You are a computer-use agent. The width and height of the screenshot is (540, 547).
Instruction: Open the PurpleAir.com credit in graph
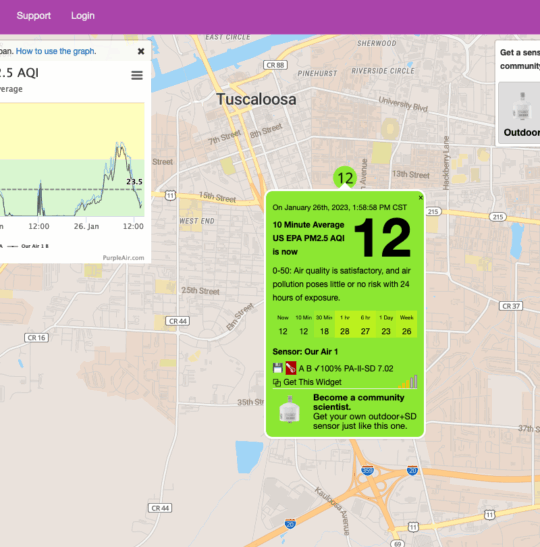coord(123,258)
